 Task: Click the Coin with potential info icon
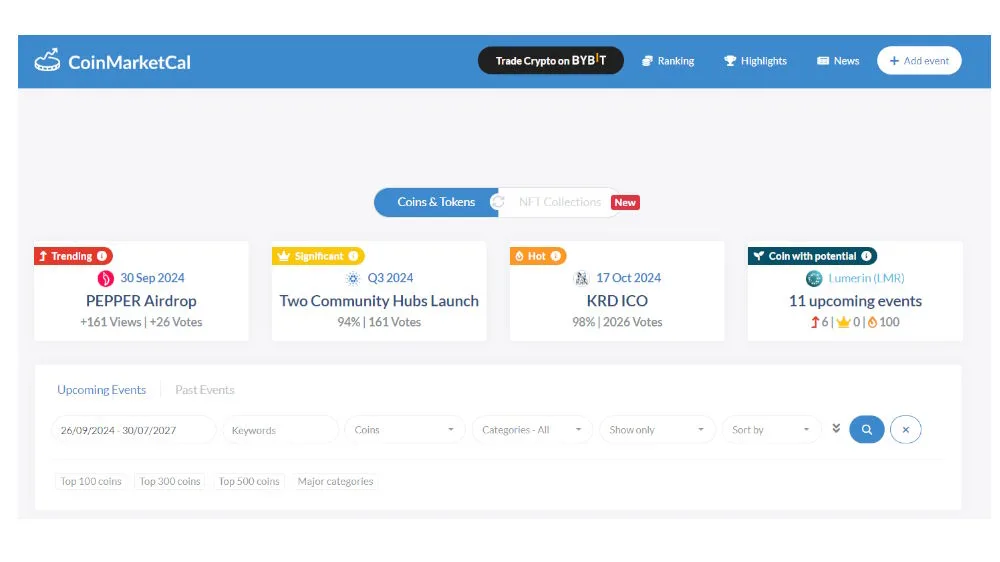[866, 256]
